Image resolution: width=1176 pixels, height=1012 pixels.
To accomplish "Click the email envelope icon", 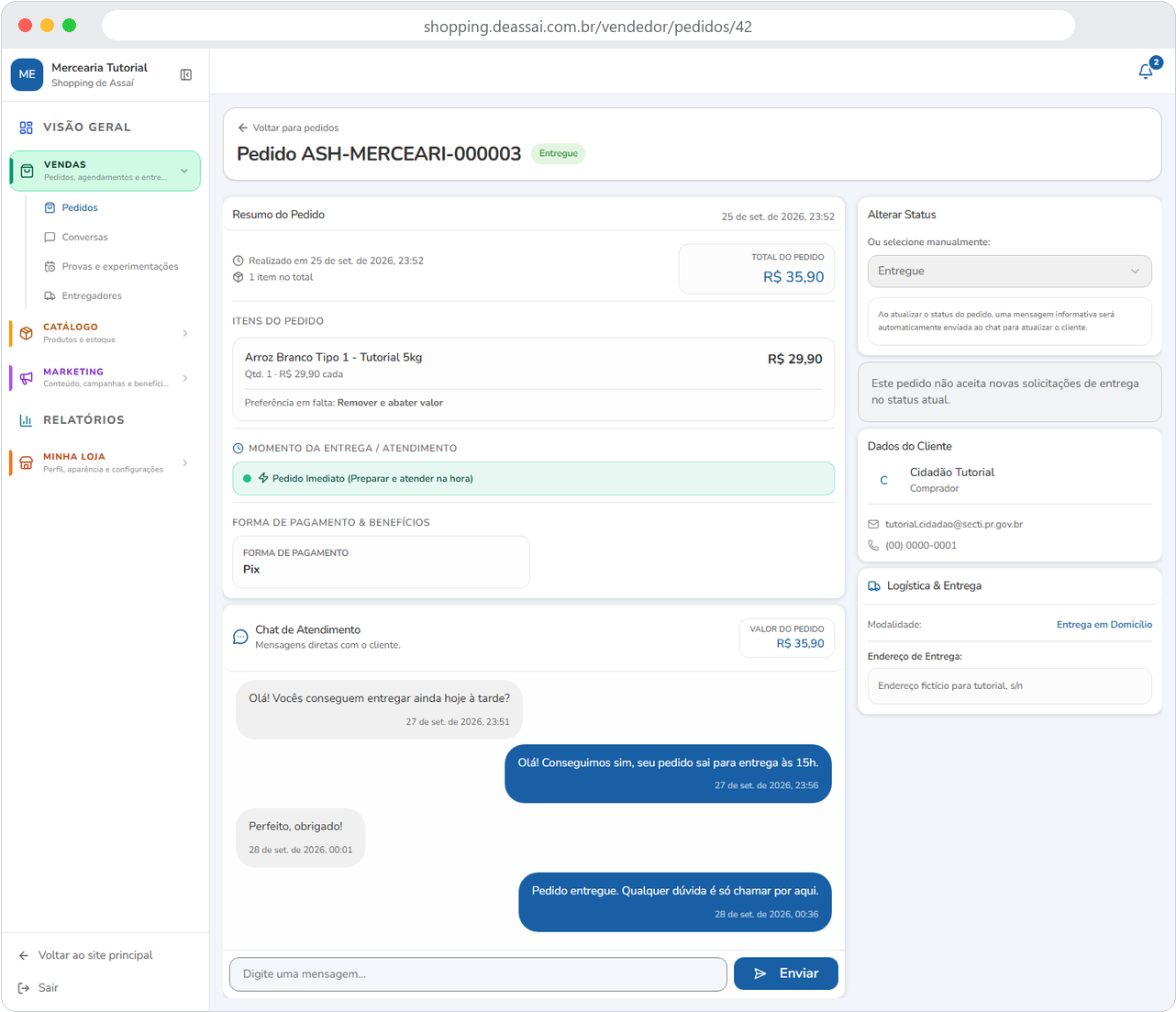I will coord(873,525).
